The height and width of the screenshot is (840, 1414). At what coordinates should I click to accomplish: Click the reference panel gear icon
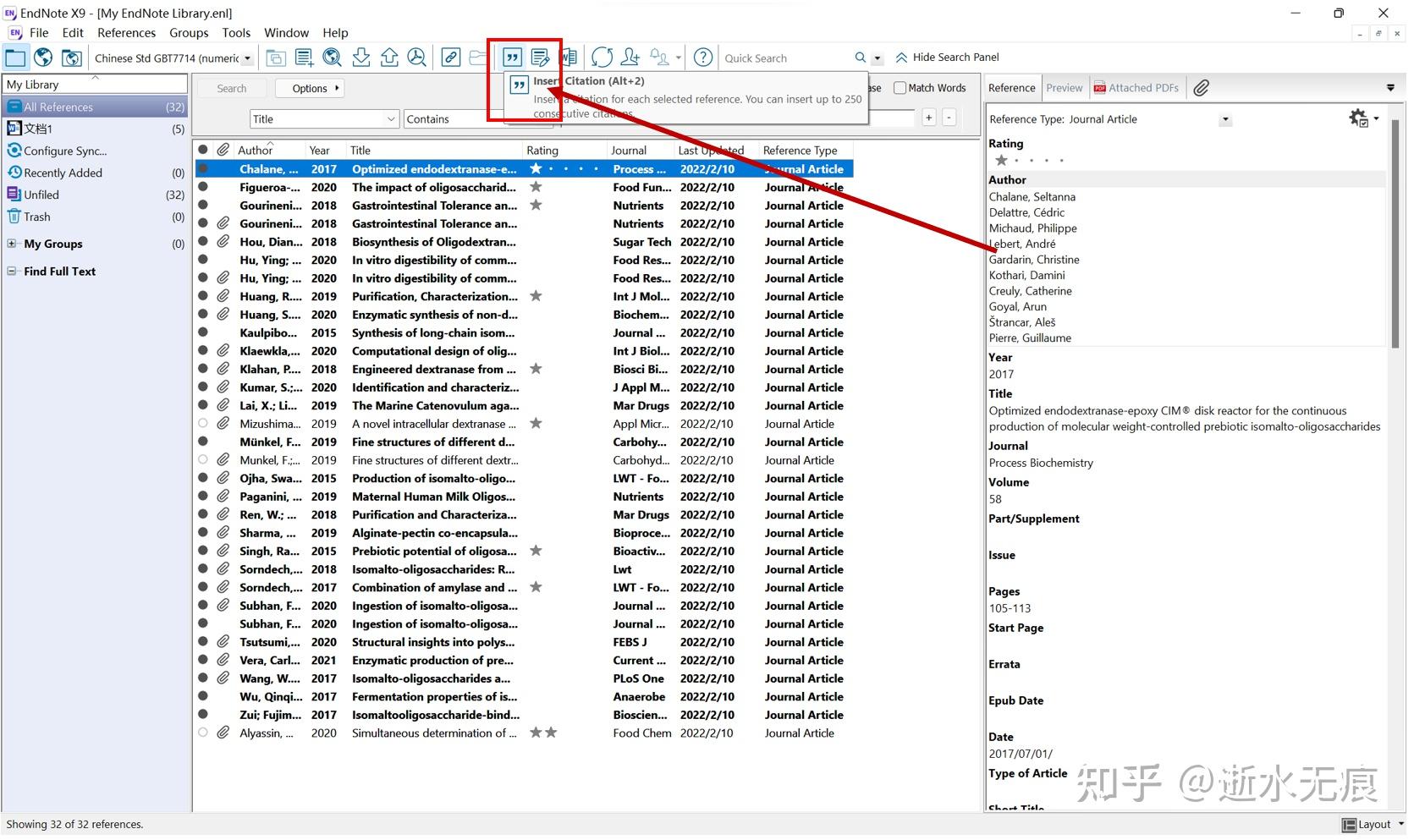[x=1358, y=118]
